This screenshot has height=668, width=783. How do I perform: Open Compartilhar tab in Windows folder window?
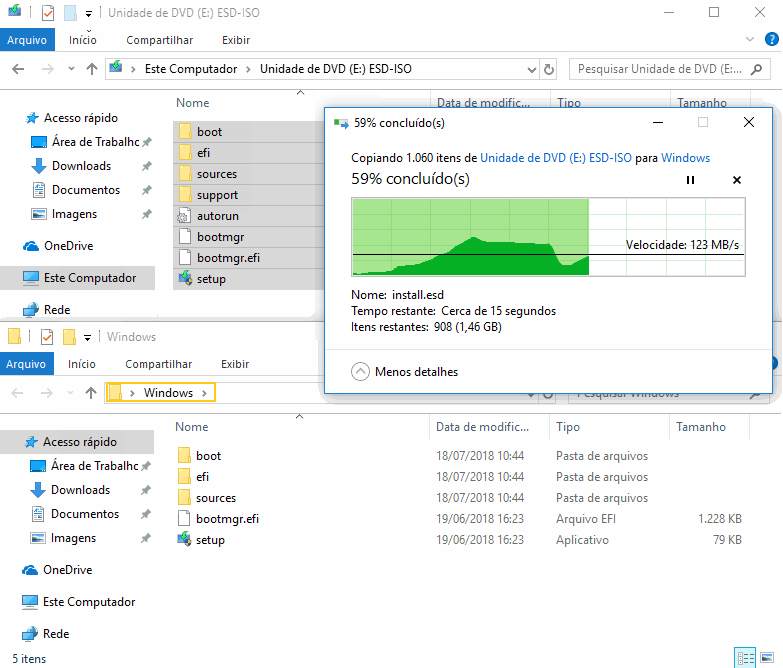click(x=158, y=364)
